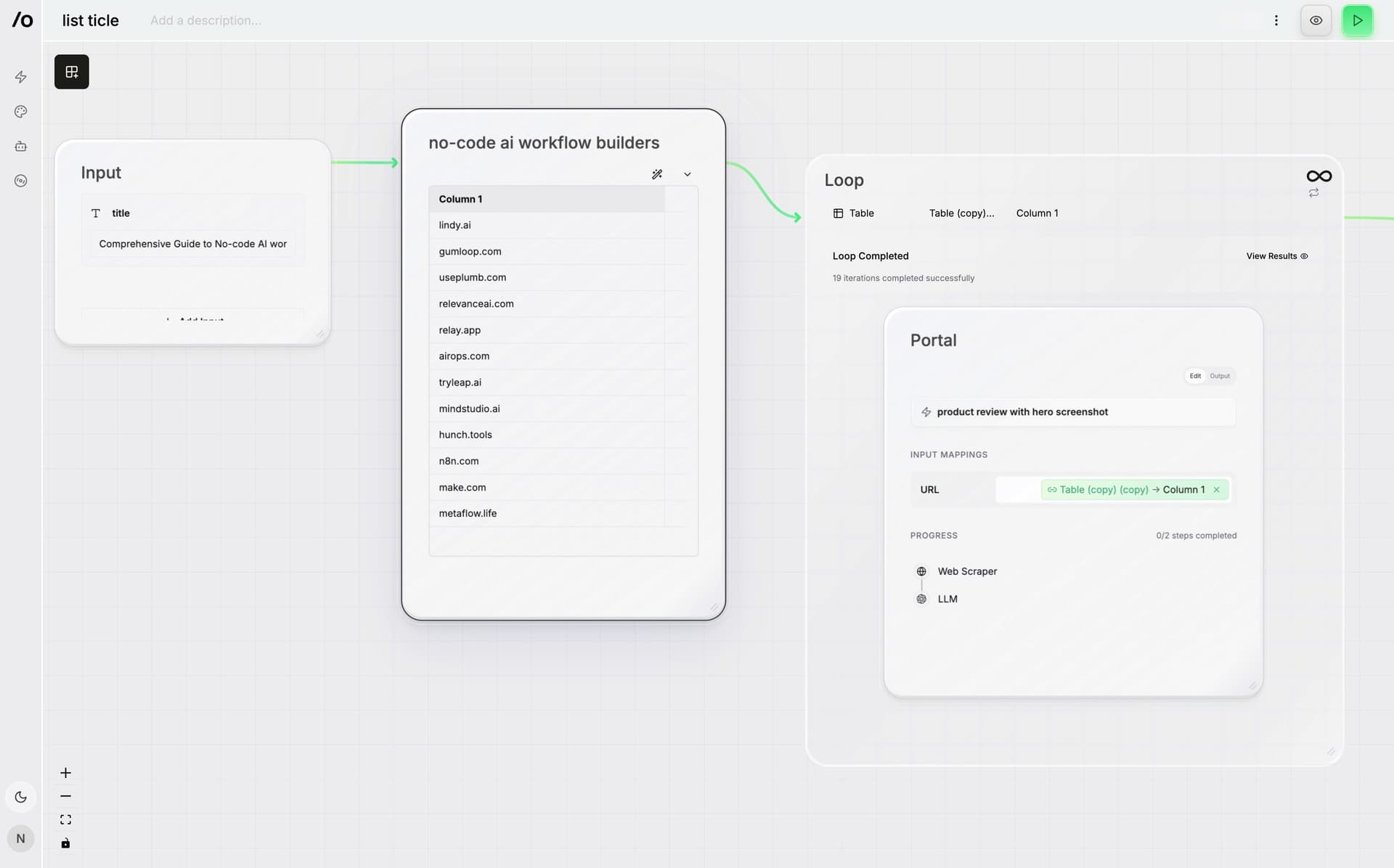Select the LLM step label
The height and width of the screenshot is (868, 1394).
(x=947, y=599)
